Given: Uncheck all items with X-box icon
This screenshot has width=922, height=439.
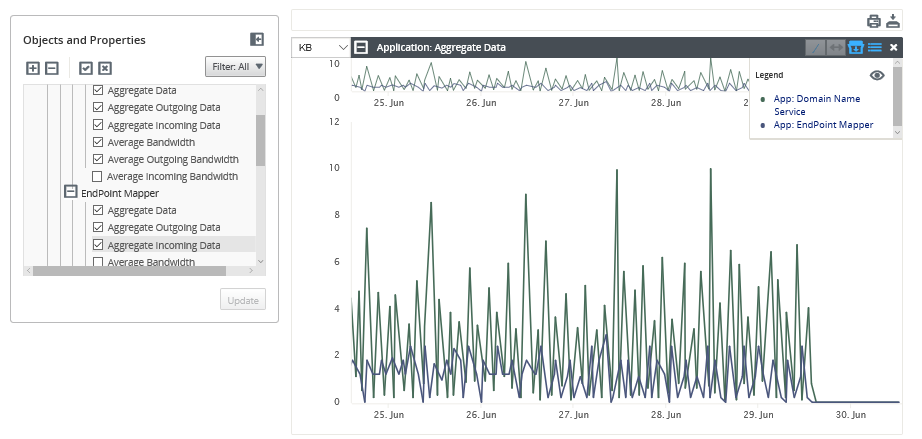Looking at the screenshot, I should (x=105, y=68).
